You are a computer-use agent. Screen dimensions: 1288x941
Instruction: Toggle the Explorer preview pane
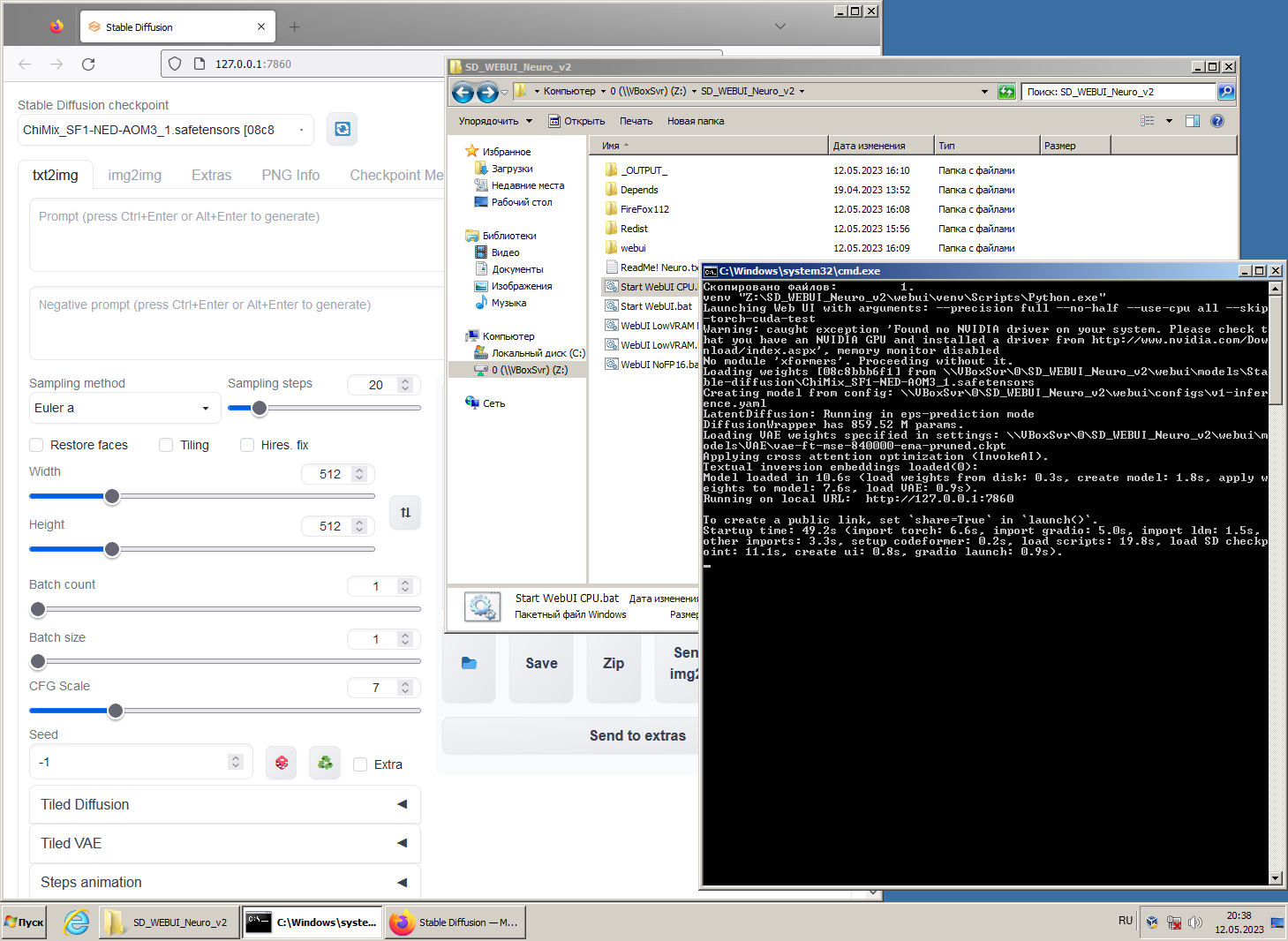[x=1193, y=121]
